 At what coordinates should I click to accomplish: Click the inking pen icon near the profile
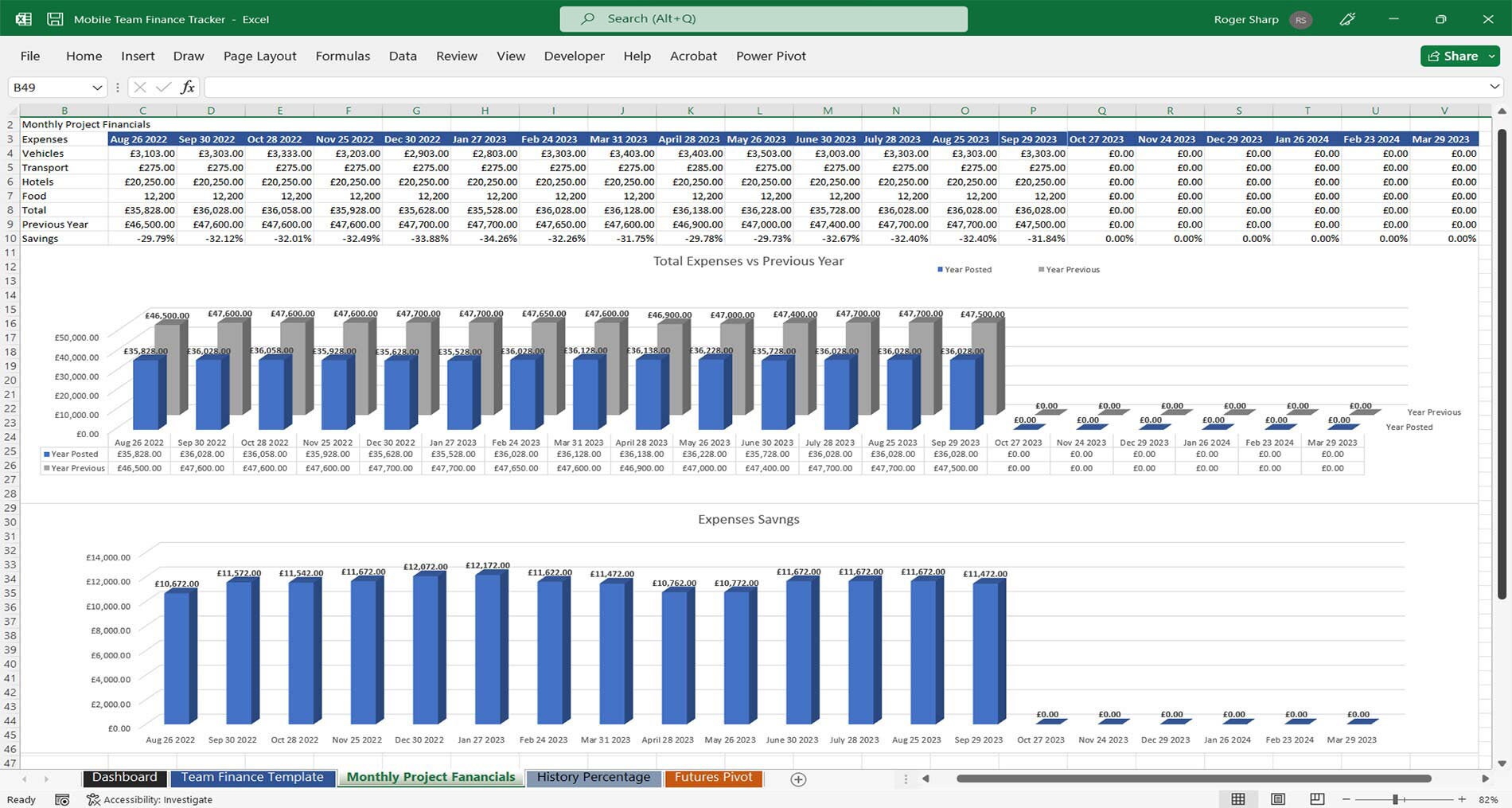pyautogui.click(x=1348, y=18)
